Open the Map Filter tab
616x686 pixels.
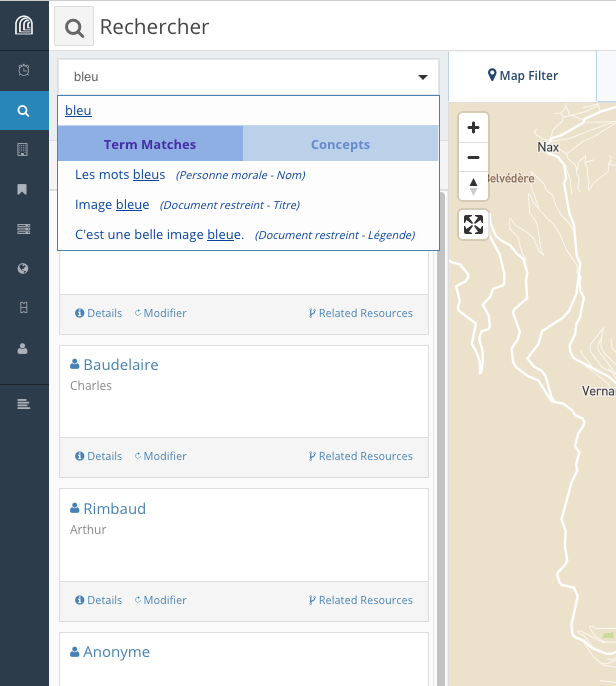click(x=522, y=76)
